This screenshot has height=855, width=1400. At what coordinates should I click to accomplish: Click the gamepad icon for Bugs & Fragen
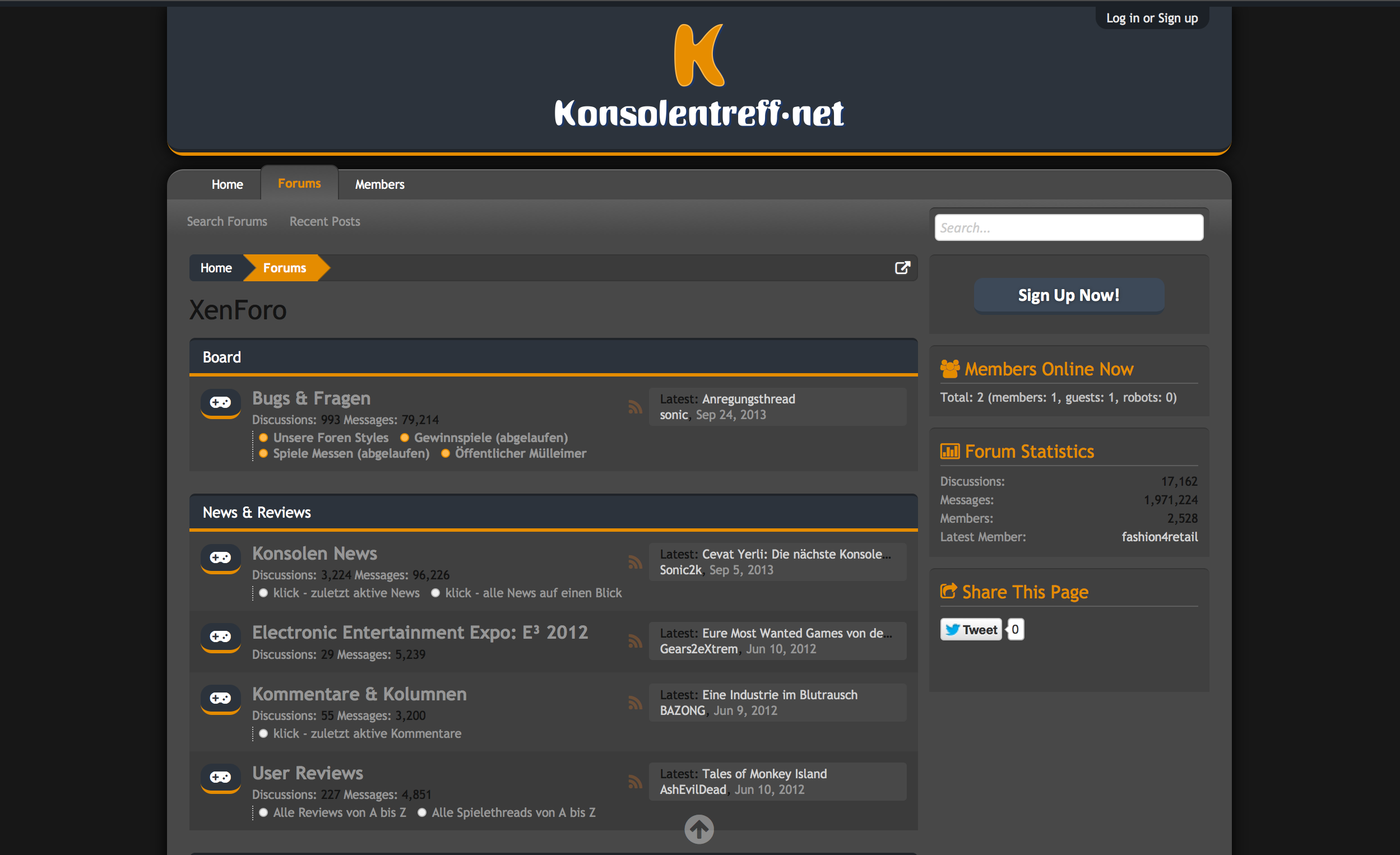coord(220,403)
